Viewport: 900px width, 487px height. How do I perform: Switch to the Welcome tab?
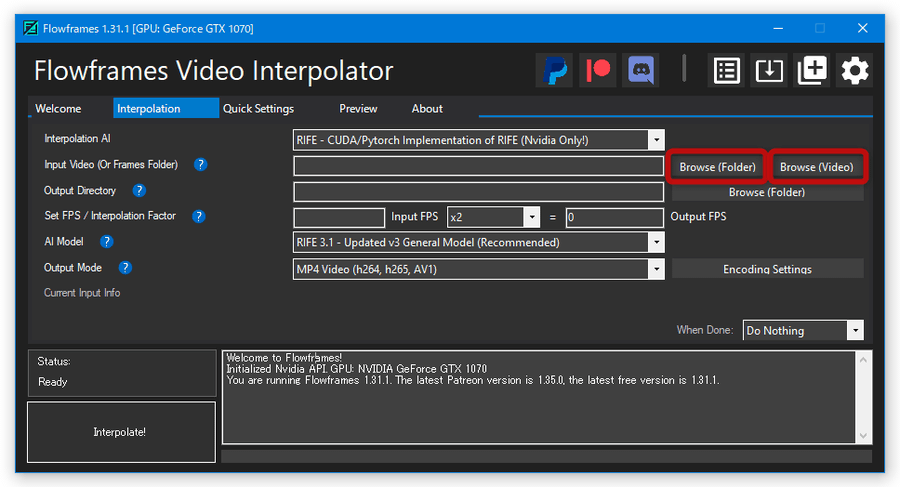58,109
